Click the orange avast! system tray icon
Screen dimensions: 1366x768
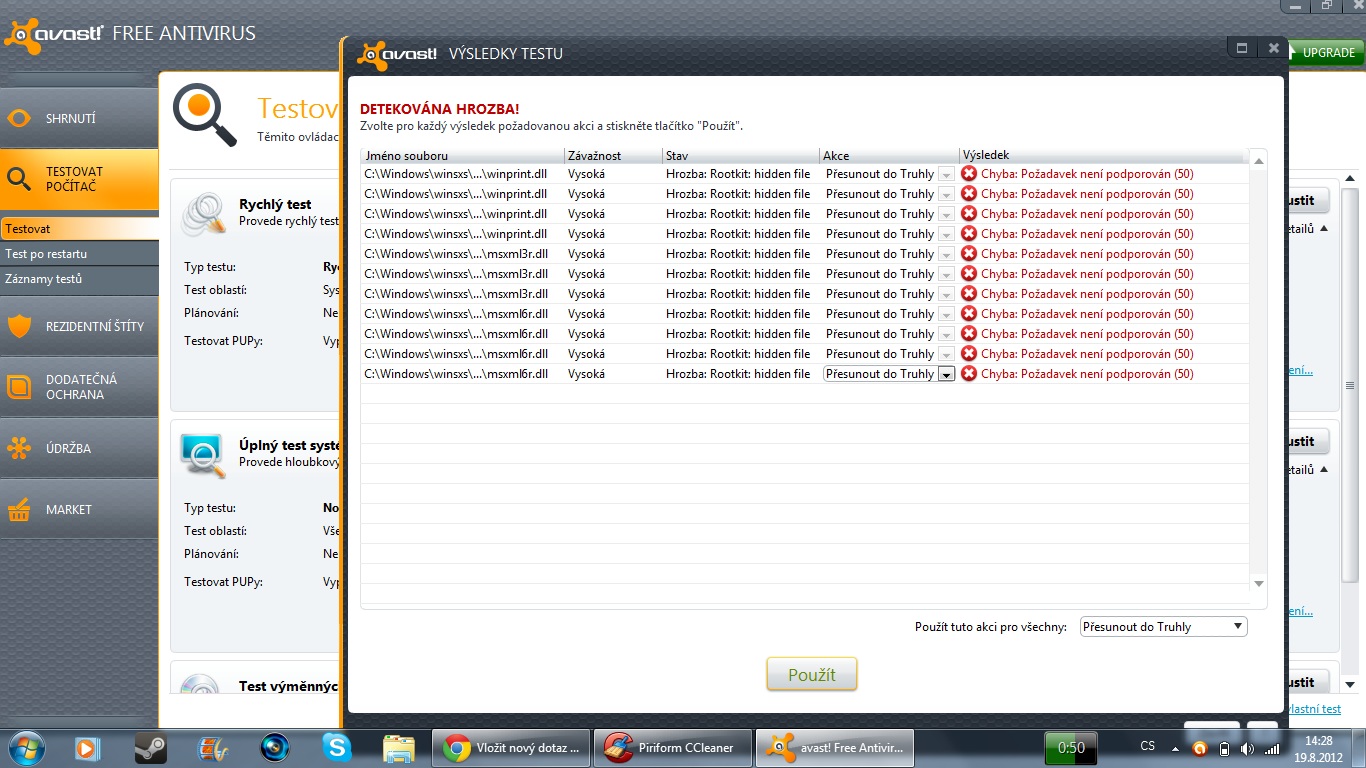pyautogui.click(x=1200, y=748)
